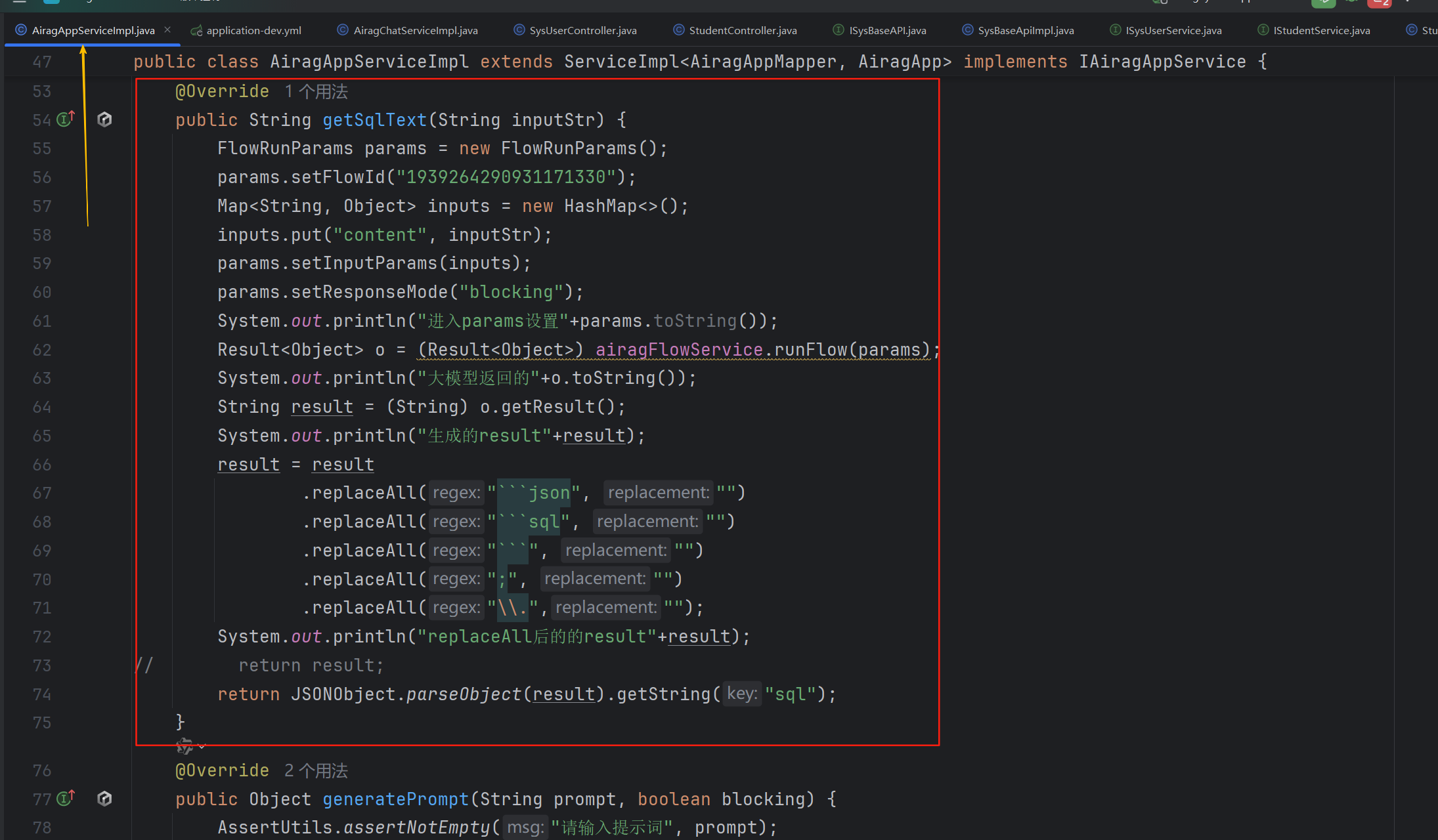
Task: Click the airagFlowService reference on line 62
Action: [679, 350]
